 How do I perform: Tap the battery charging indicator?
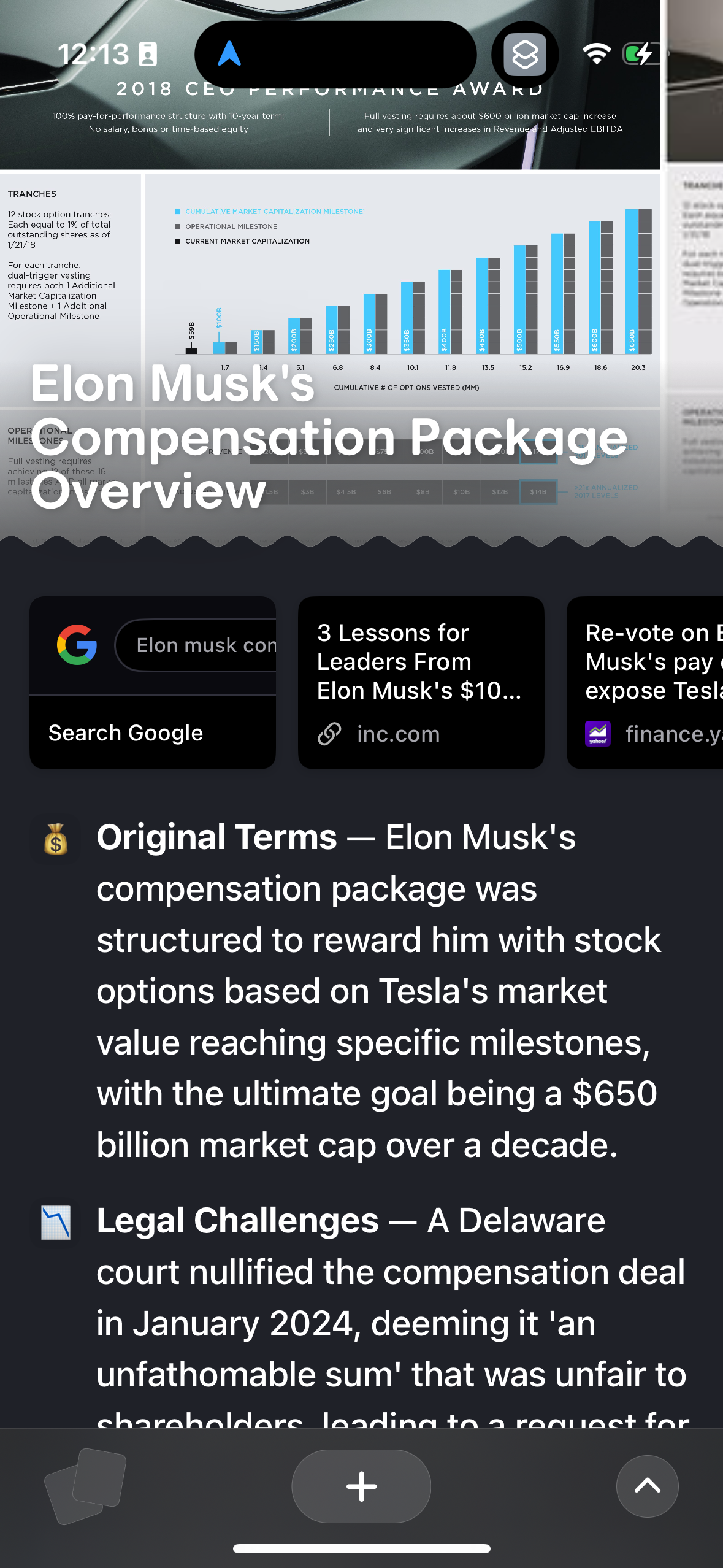coord(642,54)
